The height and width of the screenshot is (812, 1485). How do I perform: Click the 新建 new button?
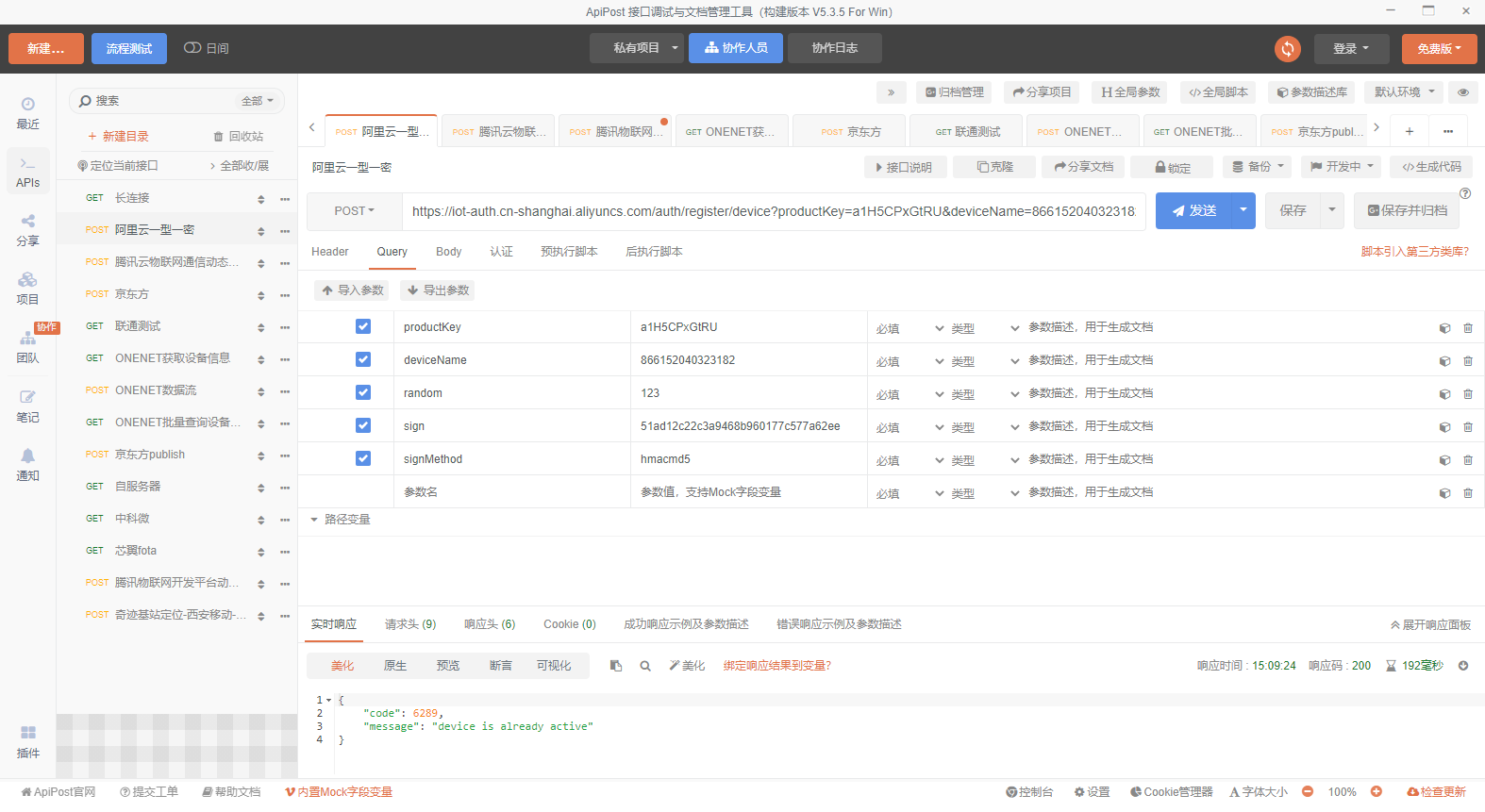click(x=46, y=49)
